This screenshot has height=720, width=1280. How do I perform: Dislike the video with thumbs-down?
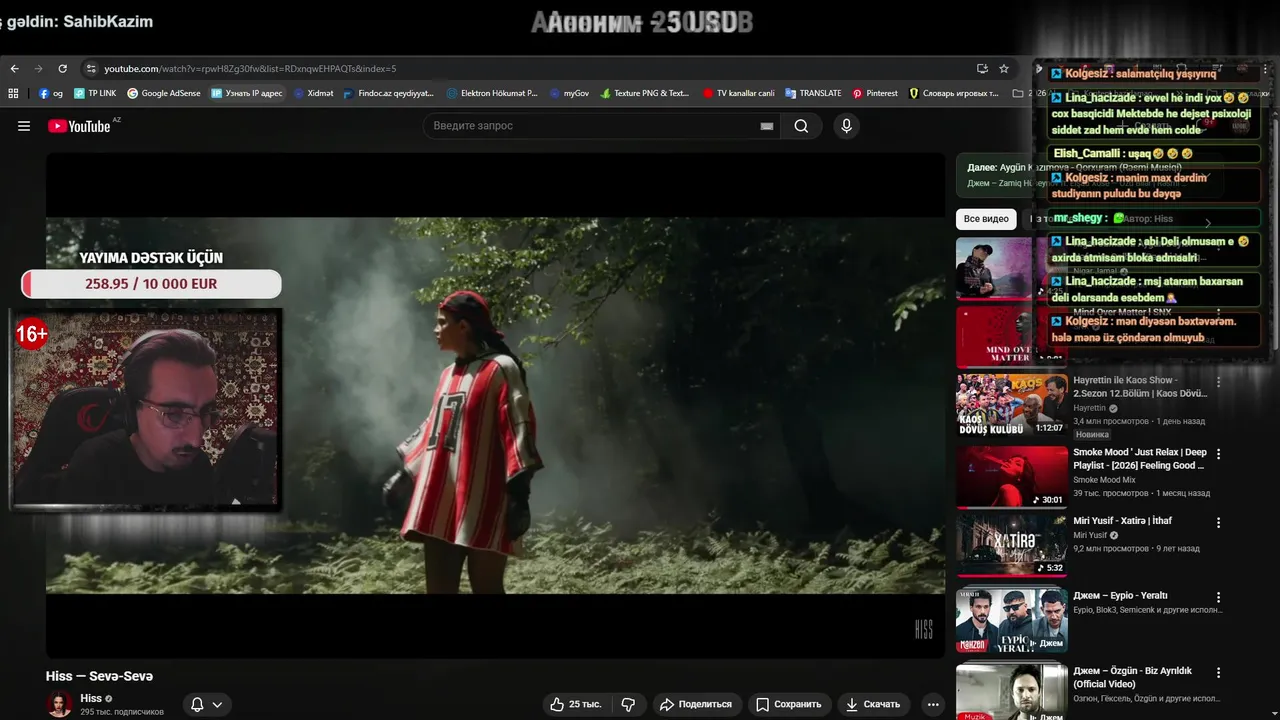pos(628,704)
